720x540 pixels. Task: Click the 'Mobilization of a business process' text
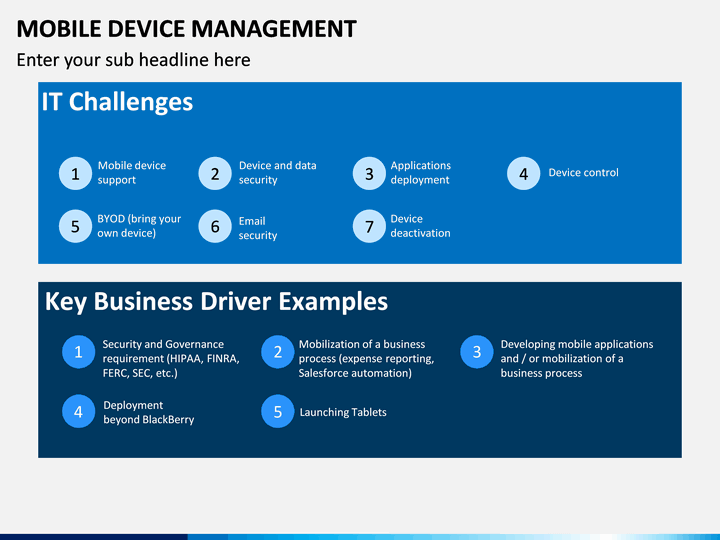click(366, 359)
